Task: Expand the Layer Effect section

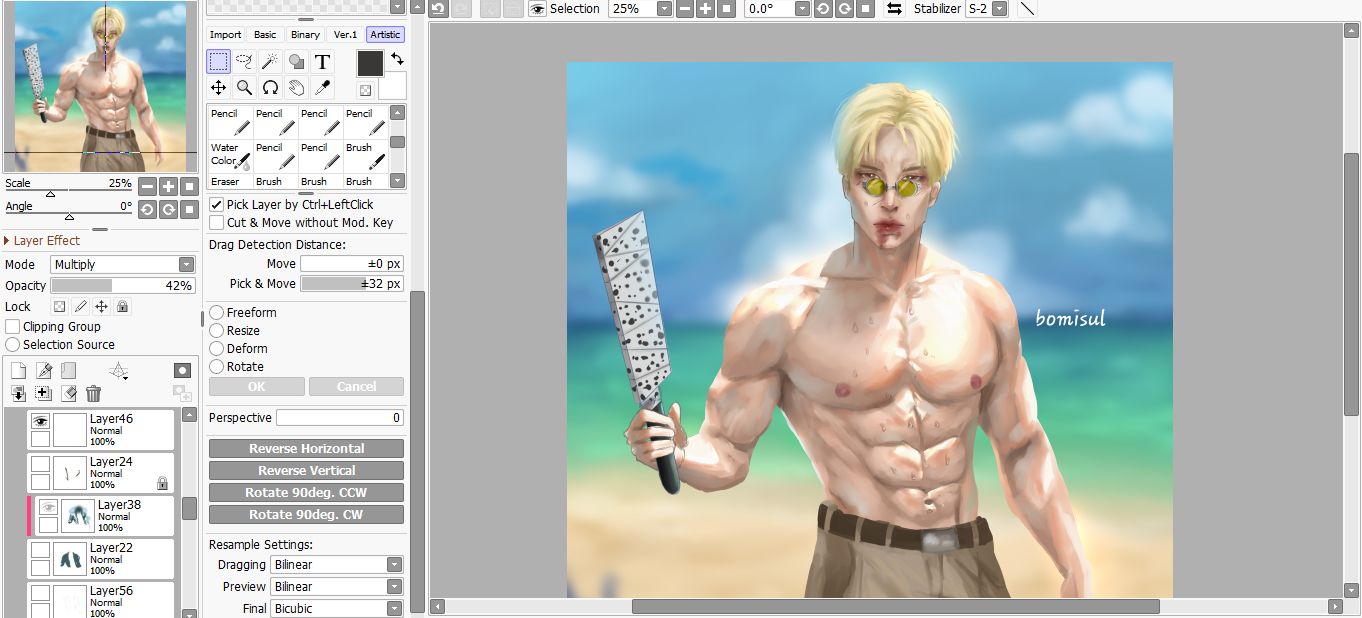Action: point(8,241)
